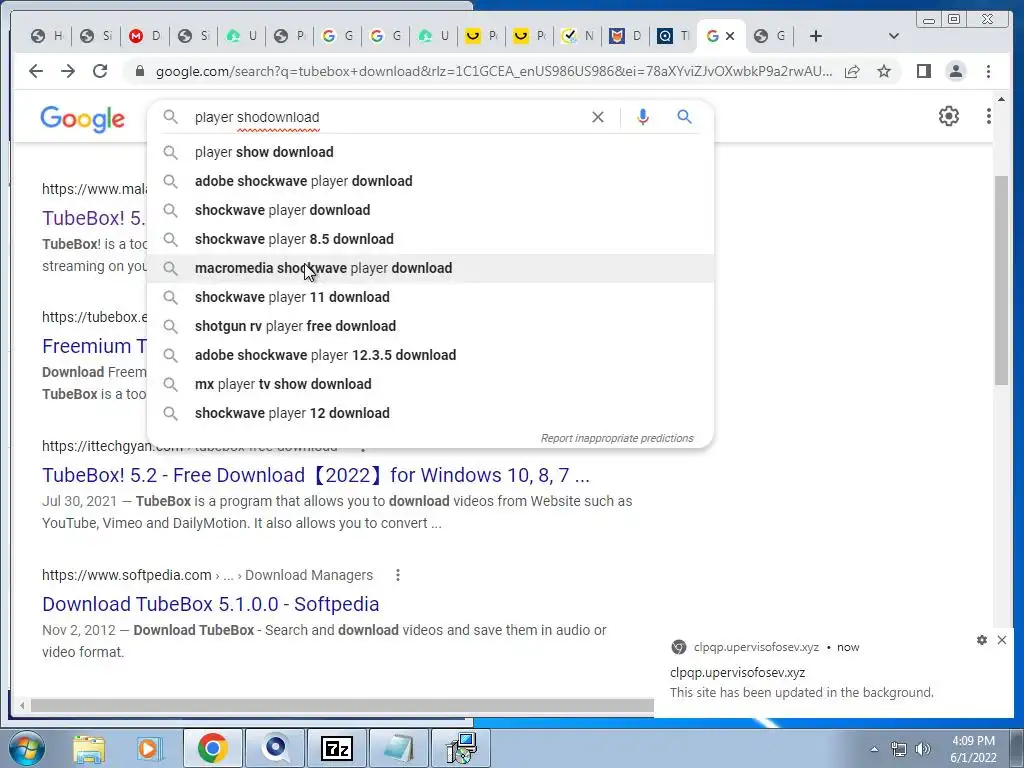Switch to Chrome in the taskbar

point(213,748)
